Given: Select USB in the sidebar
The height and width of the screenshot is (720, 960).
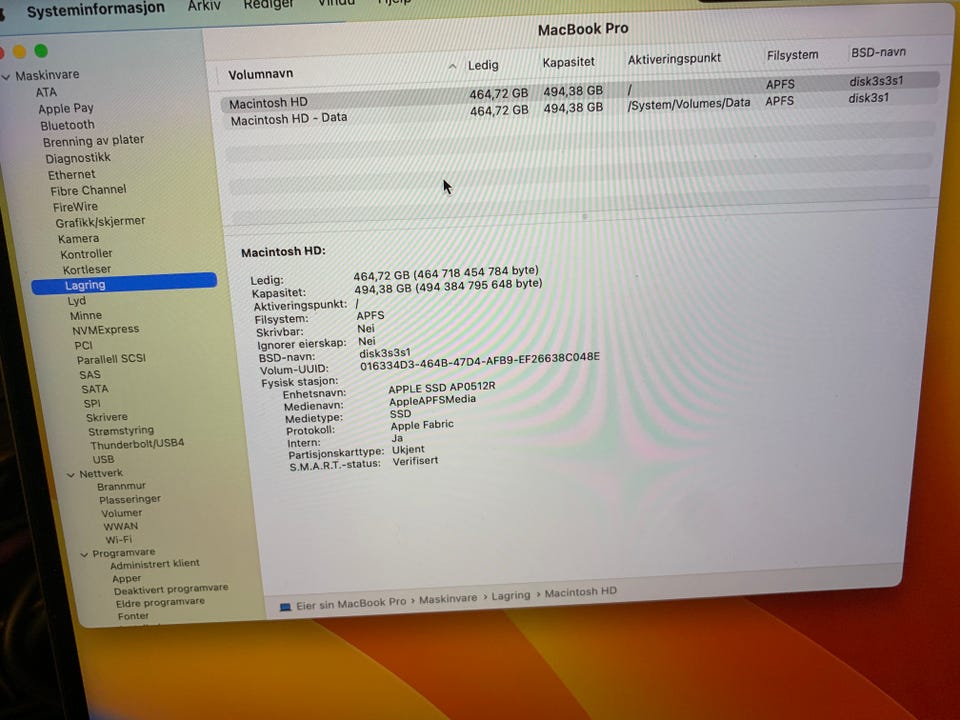Looking at the screenshot, I should pos(103,459).
